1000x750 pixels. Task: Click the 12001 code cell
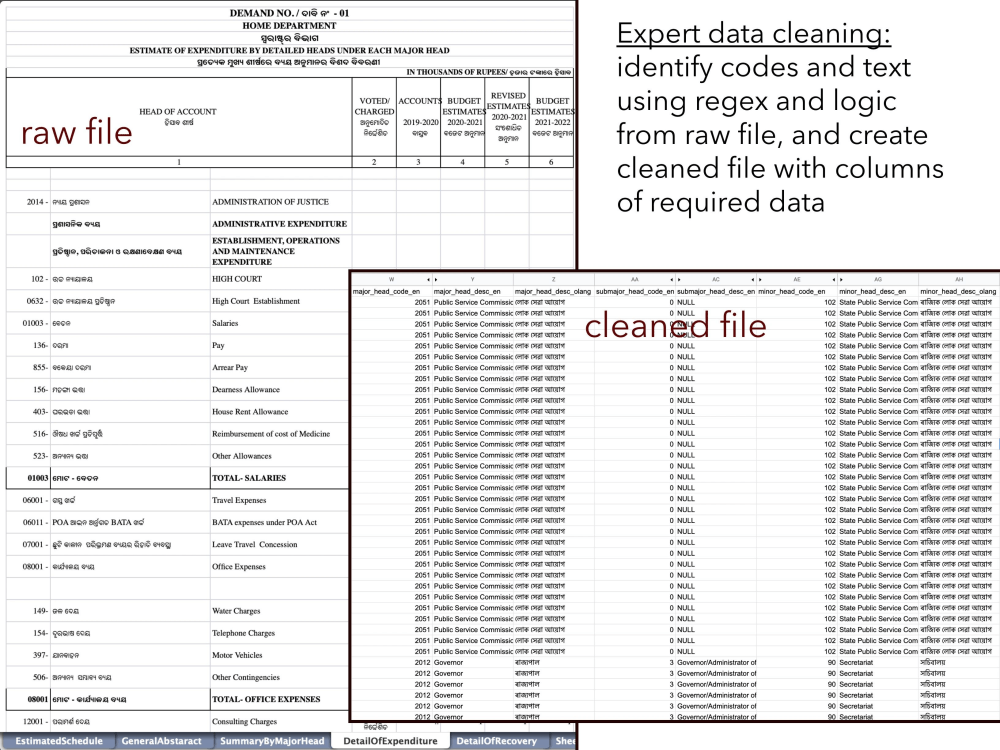point(29,722)
